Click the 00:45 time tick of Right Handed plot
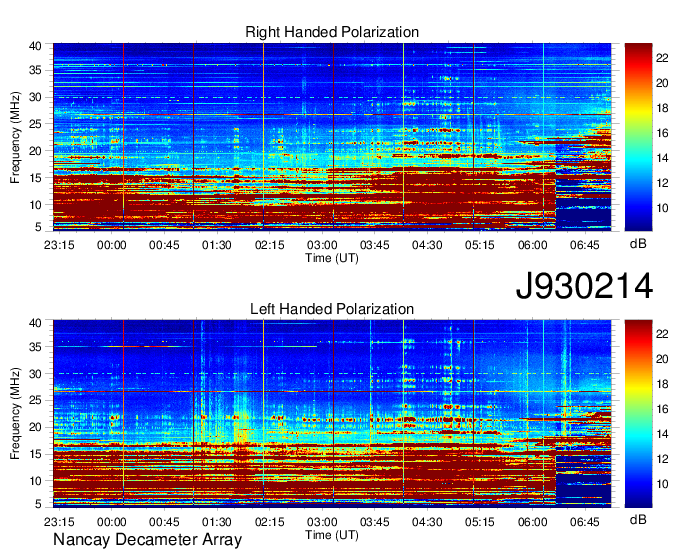680x552 pixels. [164, 245]
